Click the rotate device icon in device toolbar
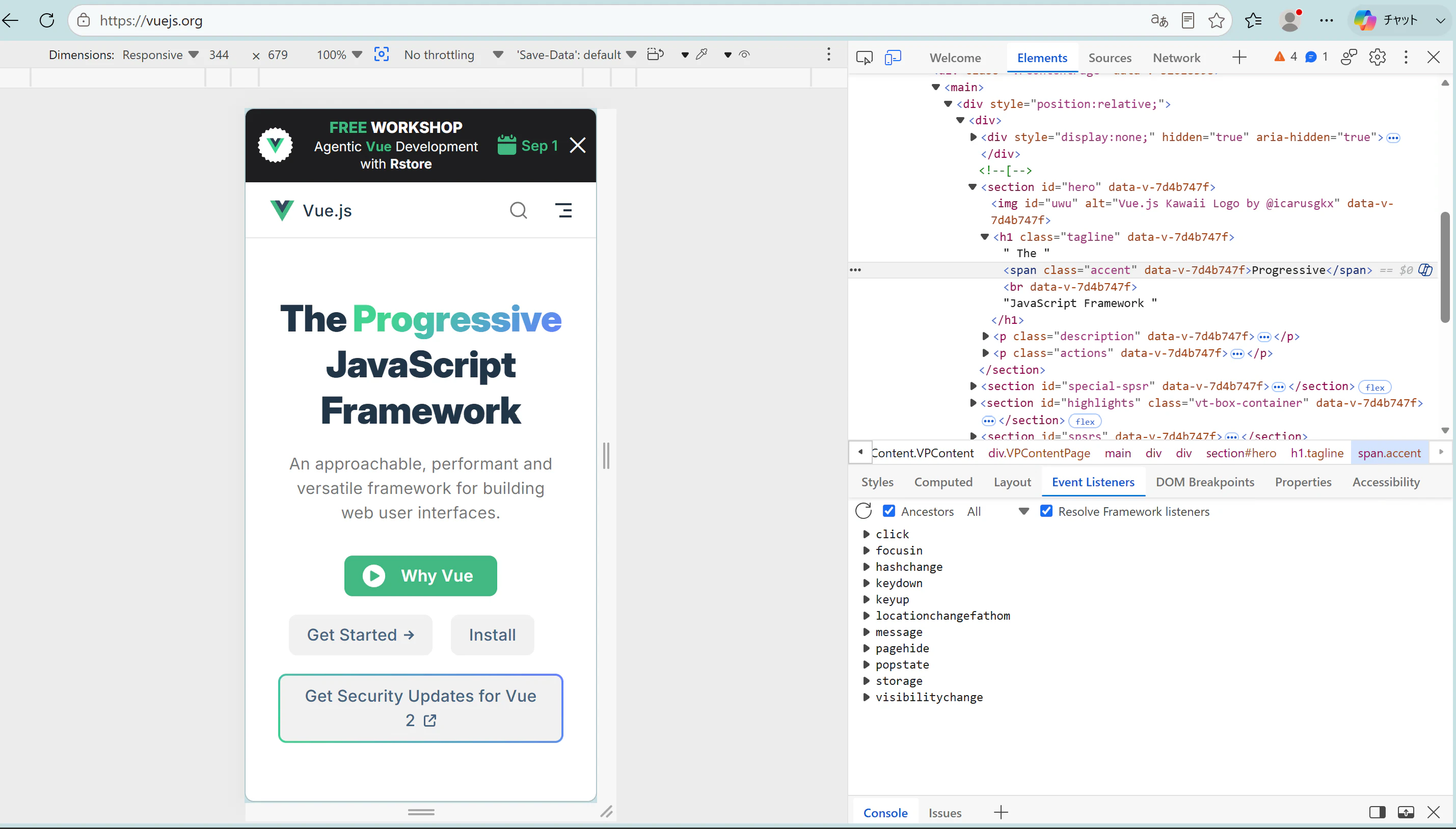 656,54
